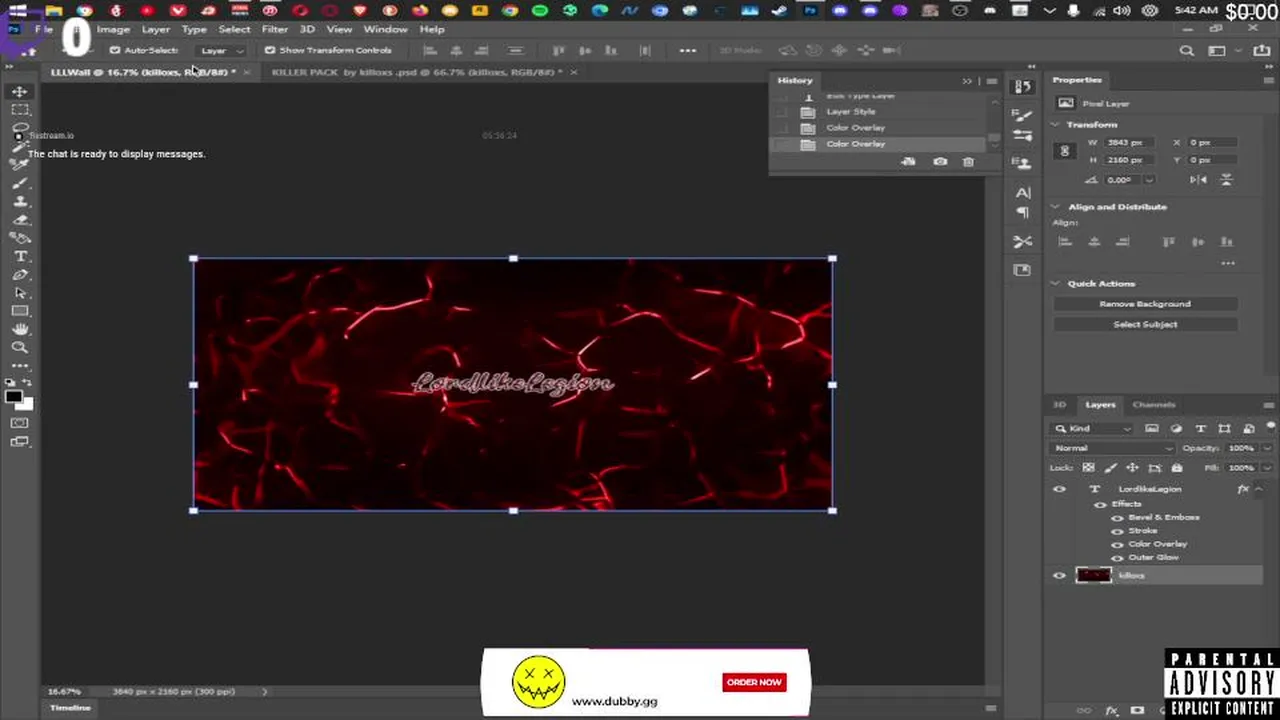Select the Hand tool
This screenshot has width=1280, height=720.
tap(19, 329)
